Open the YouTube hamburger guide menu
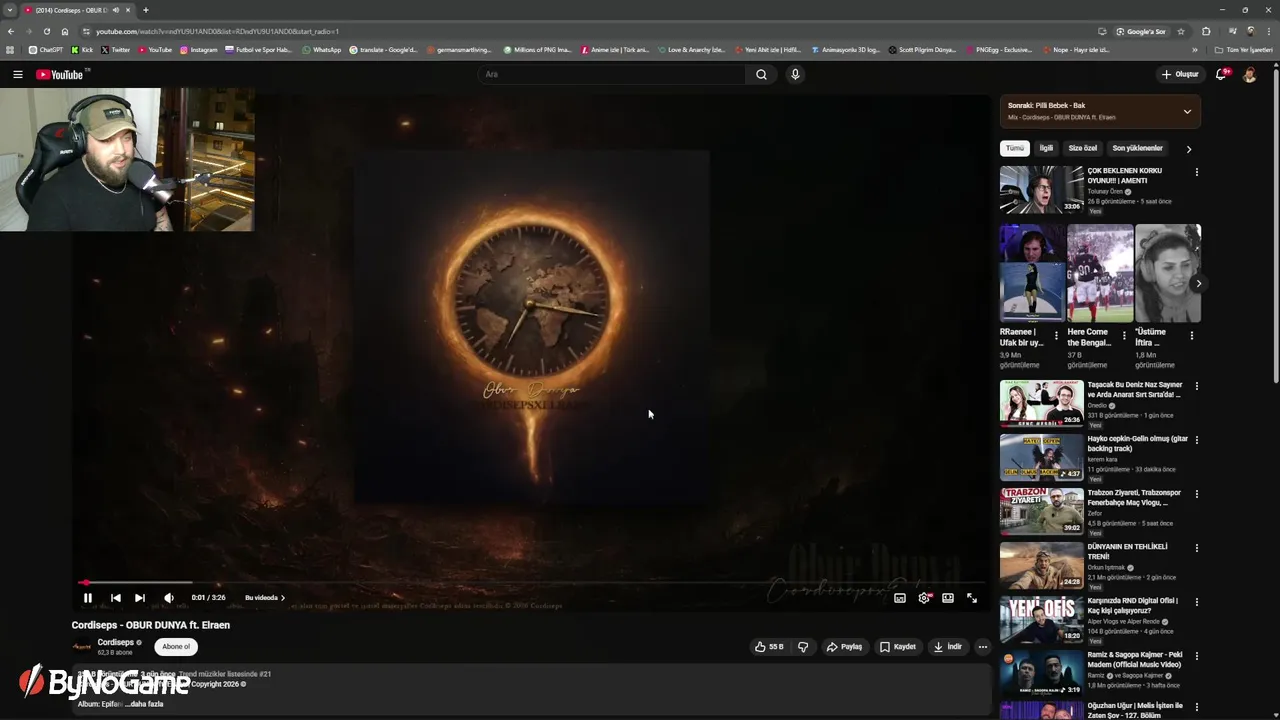The image size is (1280, 720). point(17,74)
